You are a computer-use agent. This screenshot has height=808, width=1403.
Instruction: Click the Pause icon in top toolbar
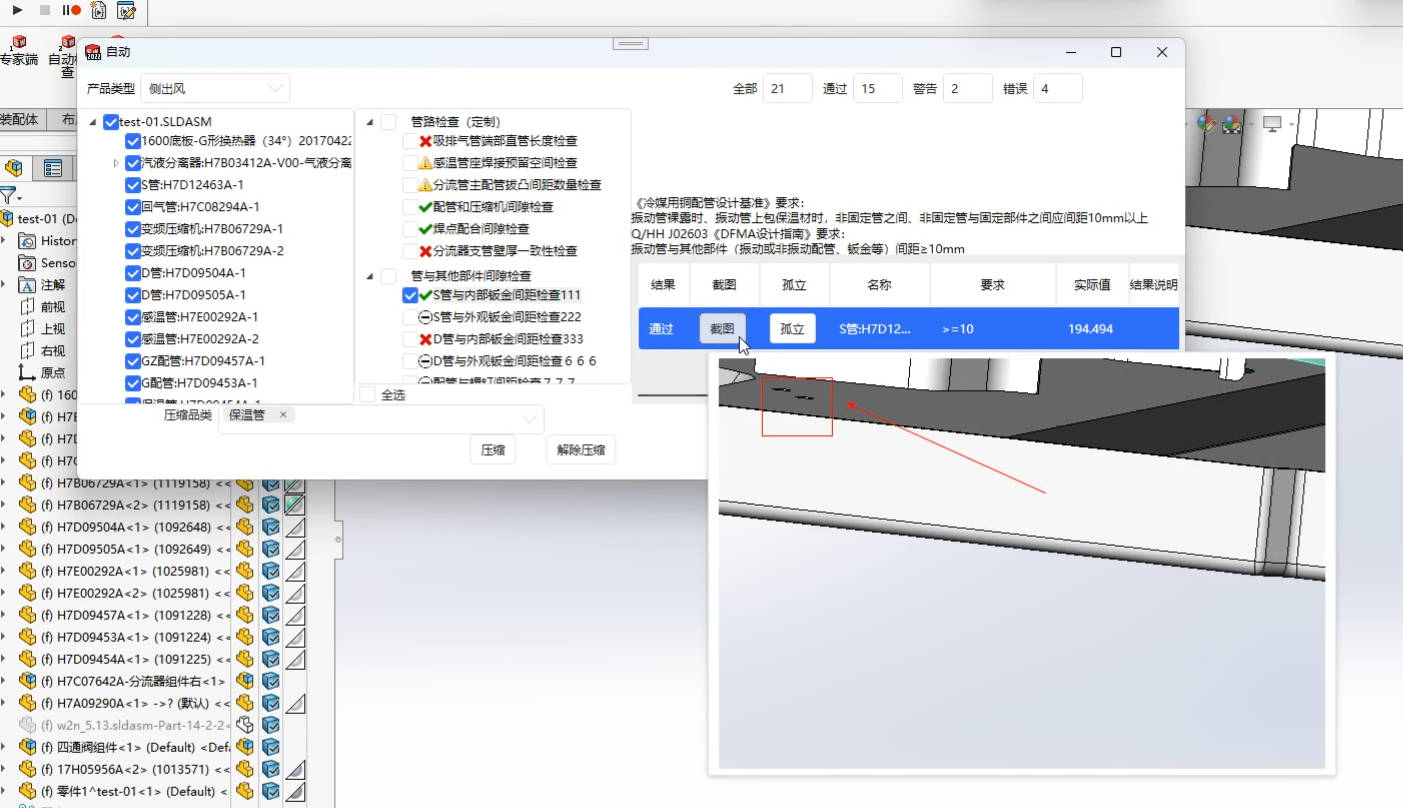pyautogui.click(x=64, y=10)
